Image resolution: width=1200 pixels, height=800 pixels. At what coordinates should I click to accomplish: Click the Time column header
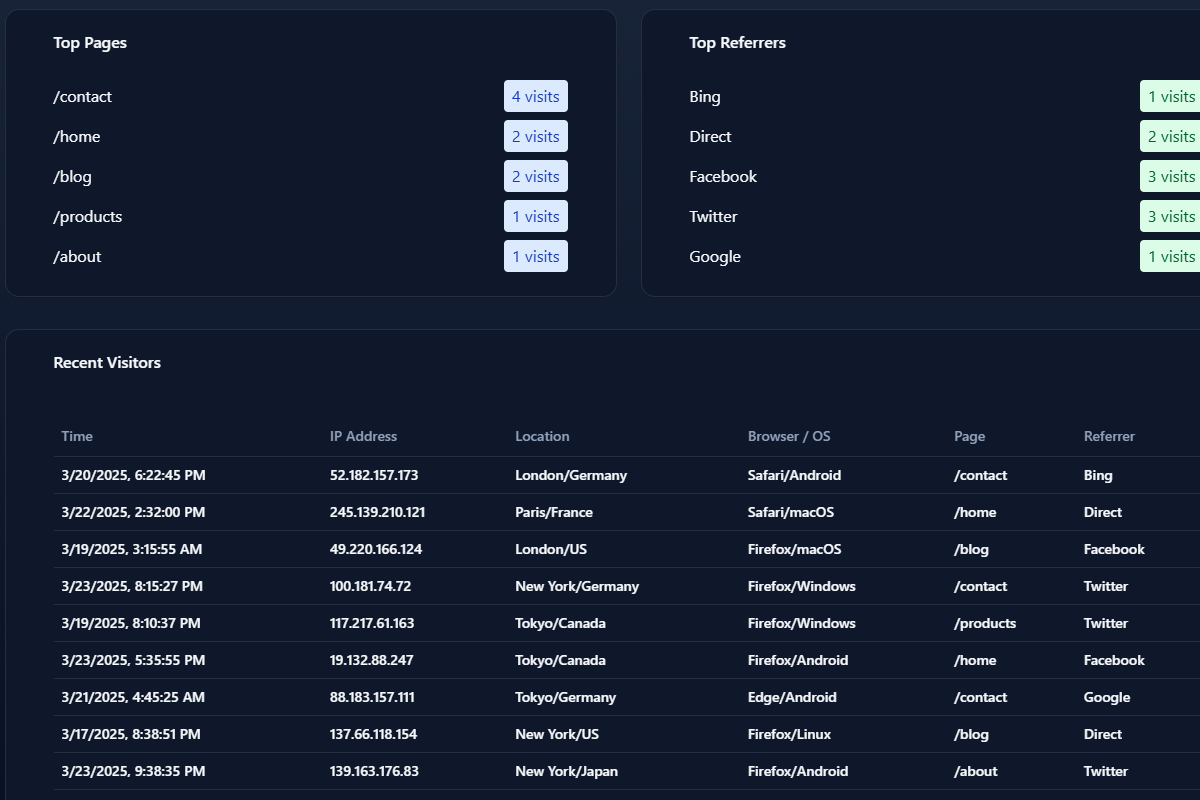pyautogui.click(x=77, y=436)
